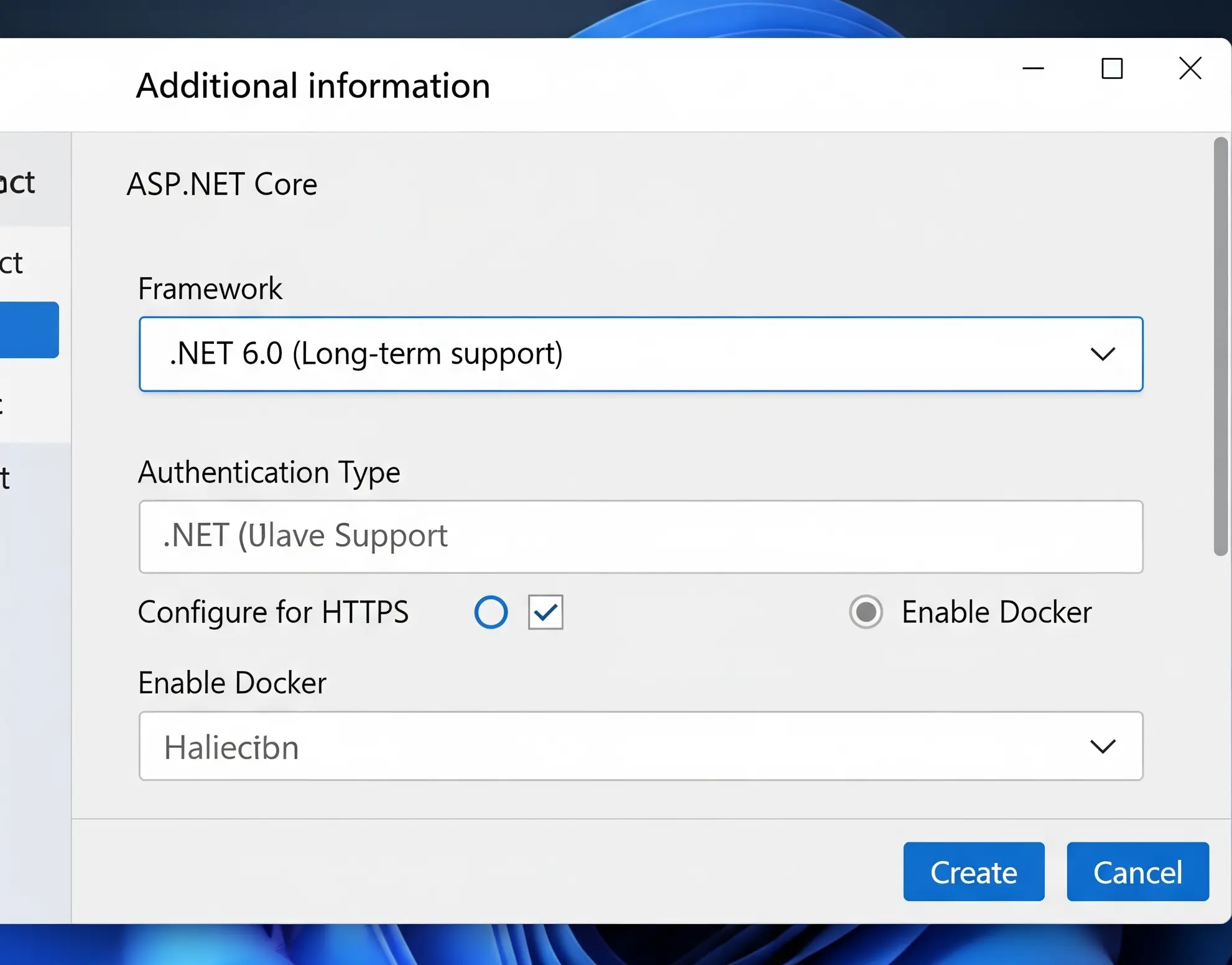Close the Additional information window
1232x965 pixels.
click(x=1190, y=68)
